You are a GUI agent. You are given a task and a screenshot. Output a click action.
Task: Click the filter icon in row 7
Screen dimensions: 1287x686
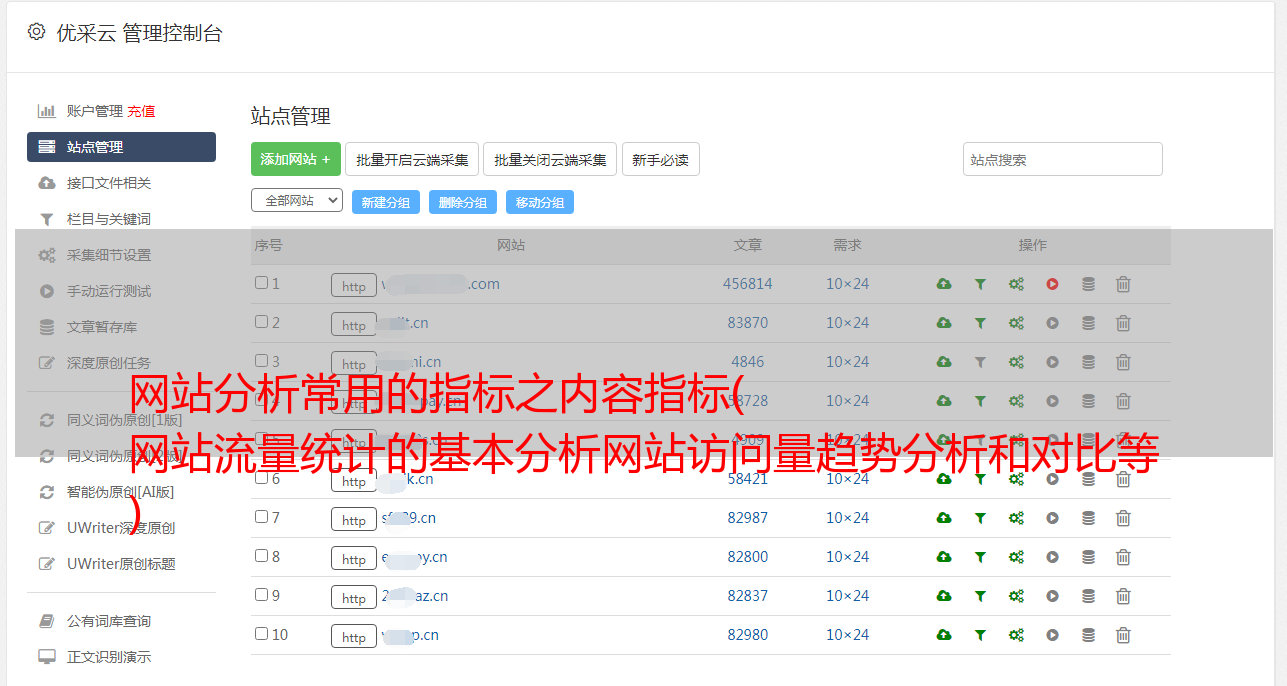980,518
